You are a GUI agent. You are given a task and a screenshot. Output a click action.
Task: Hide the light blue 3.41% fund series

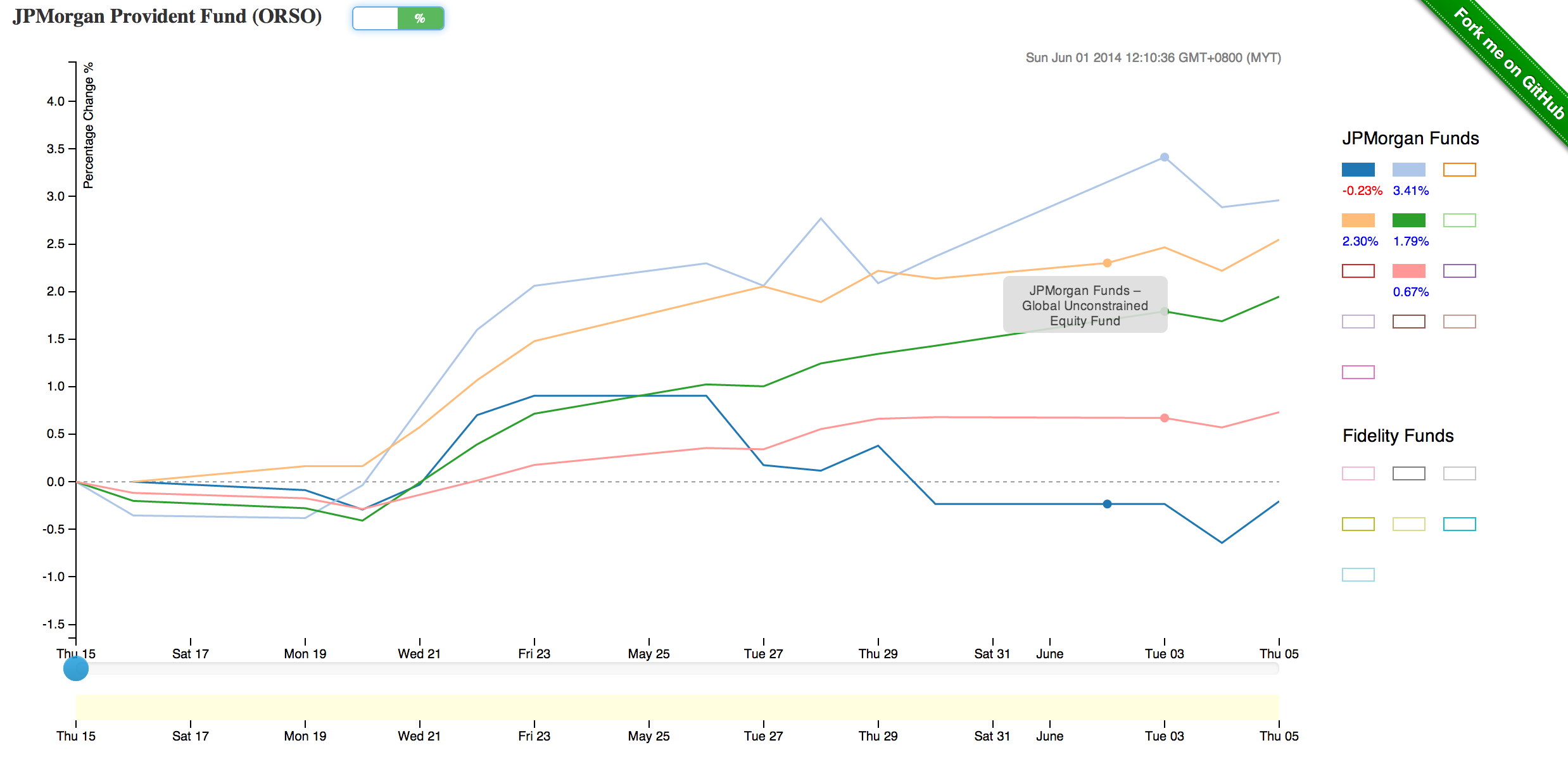[x=1409, y=170]
